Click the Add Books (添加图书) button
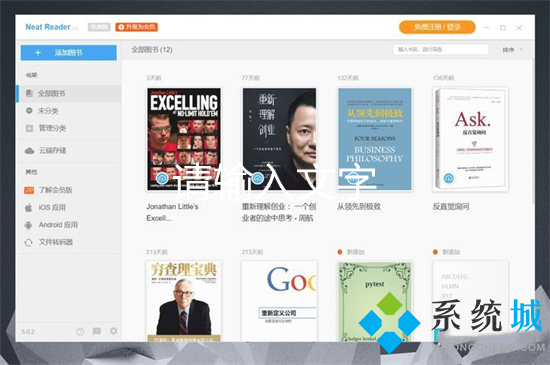The width and height of the screenshot is (550, 365). (x=68, y=53)
